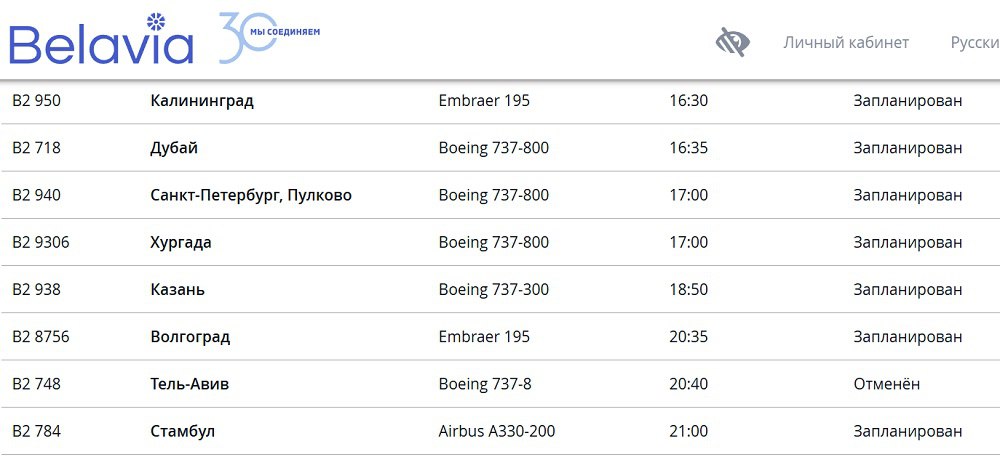Click the Казань destination
Screen dimensions: 1000x457
pyautogui.click(x=177, y=290)
